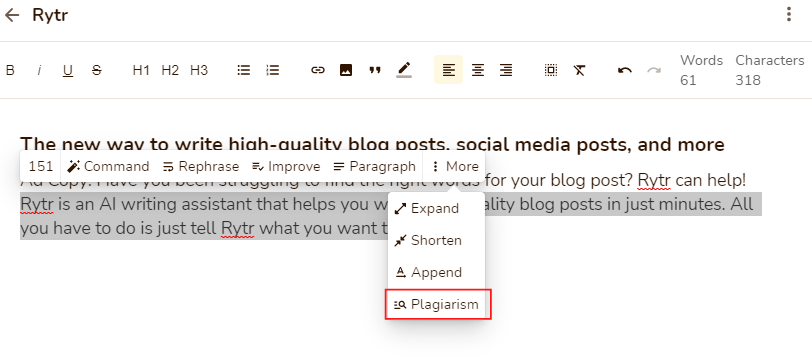Undo the last change
812x362 pixels.
click(625, 70)
